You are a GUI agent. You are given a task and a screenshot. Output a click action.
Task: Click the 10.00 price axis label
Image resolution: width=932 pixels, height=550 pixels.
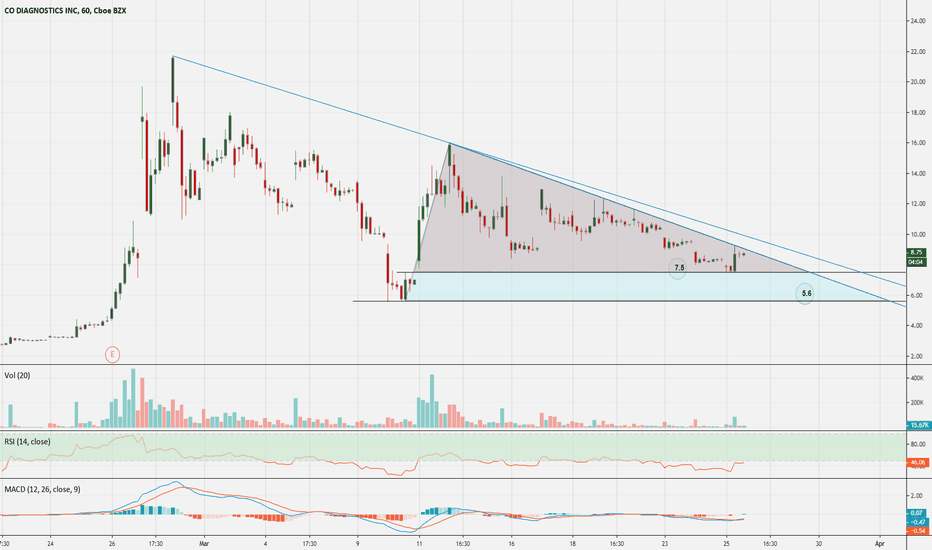918,234
